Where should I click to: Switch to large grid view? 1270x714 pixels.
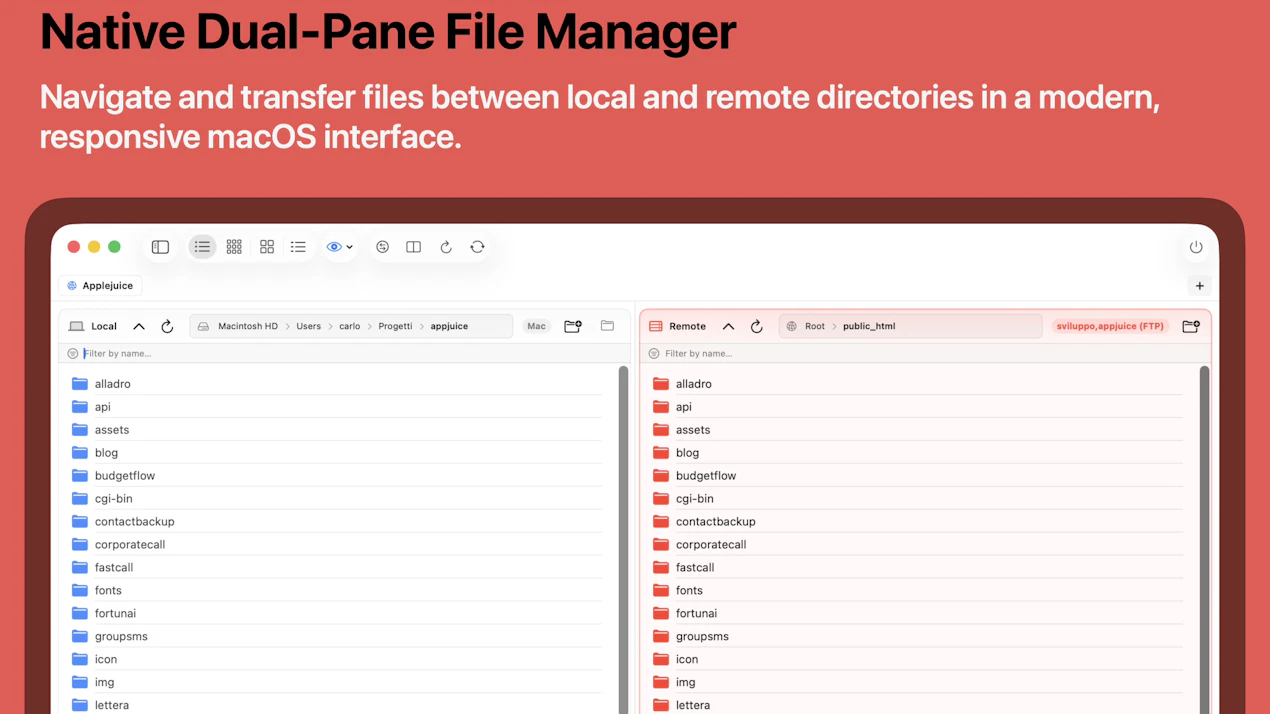click(267, 247)
